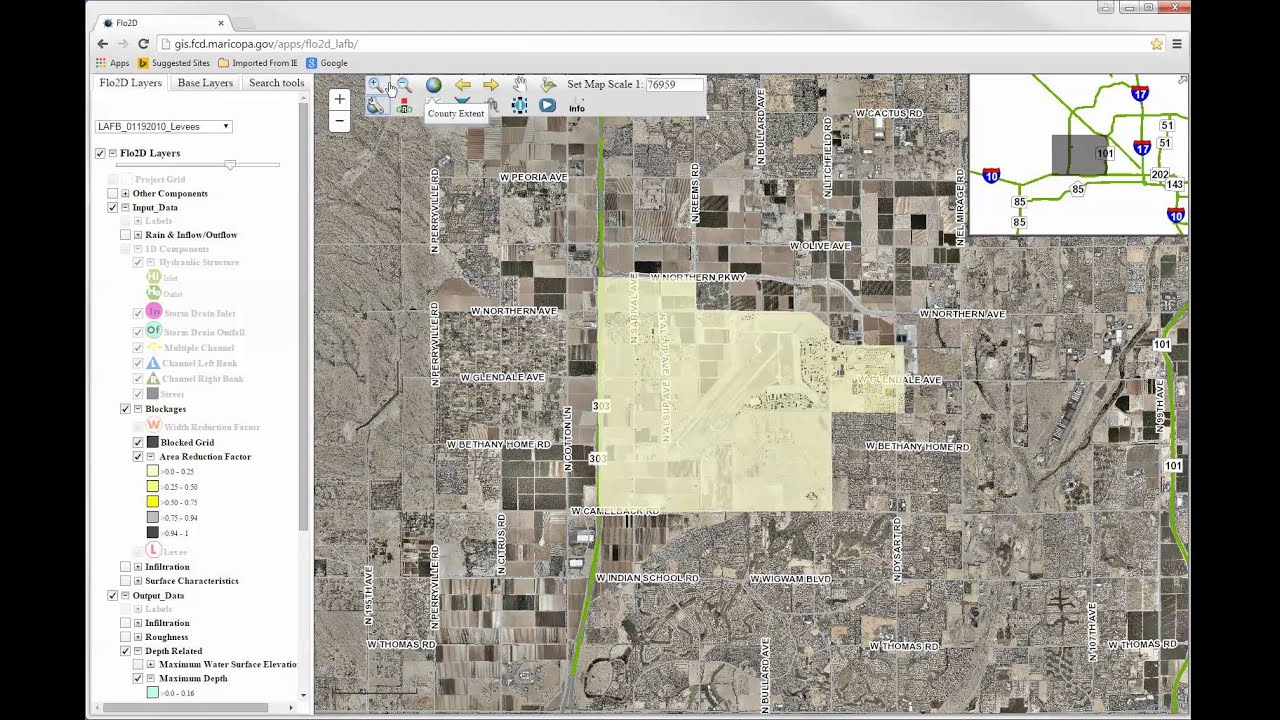Click the Set Map Scale input field
The width and height of the screenshot is (1280, 720).
(x=674, y=85)
